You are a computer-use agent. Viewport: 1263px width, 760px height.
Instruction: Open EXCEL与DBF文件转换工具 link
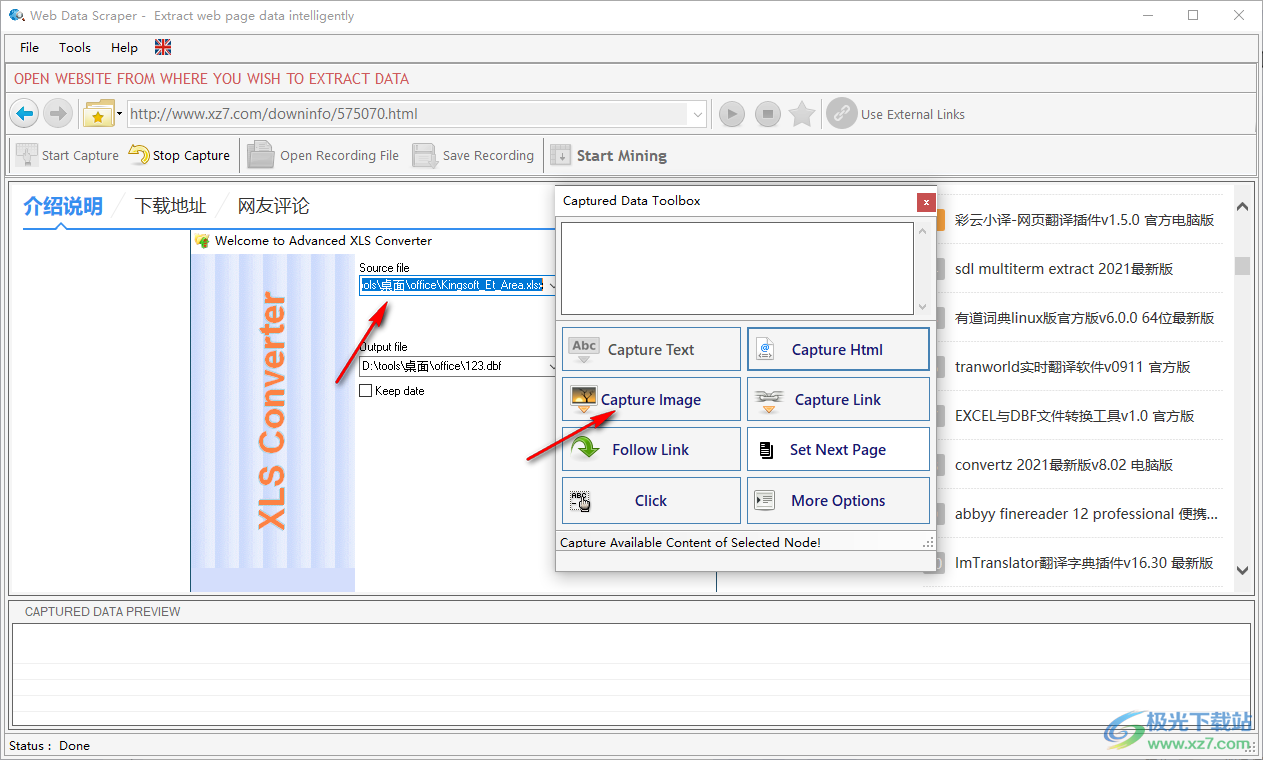point(1075,416)
